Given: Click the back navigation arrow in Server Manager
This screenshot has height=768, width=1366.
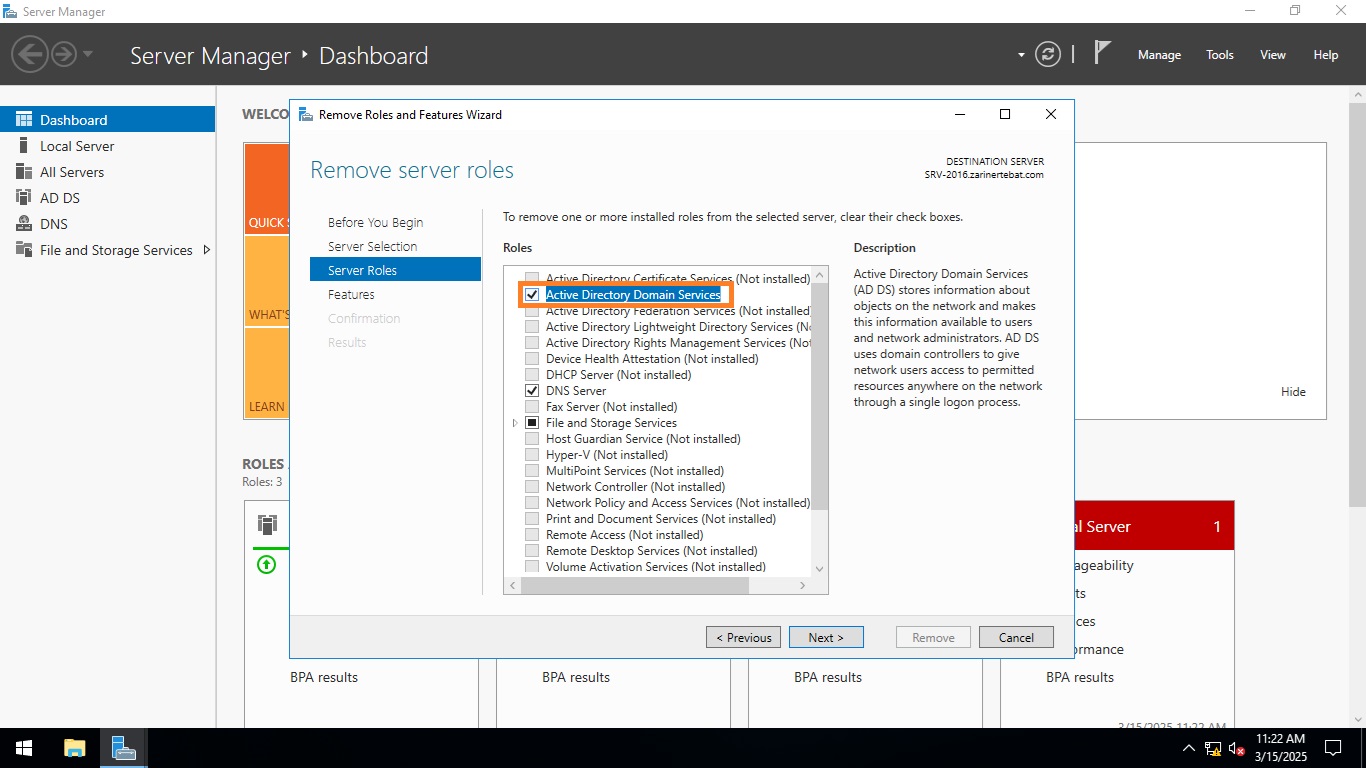Looking at the screenshot, I should (x=30, y=54).
